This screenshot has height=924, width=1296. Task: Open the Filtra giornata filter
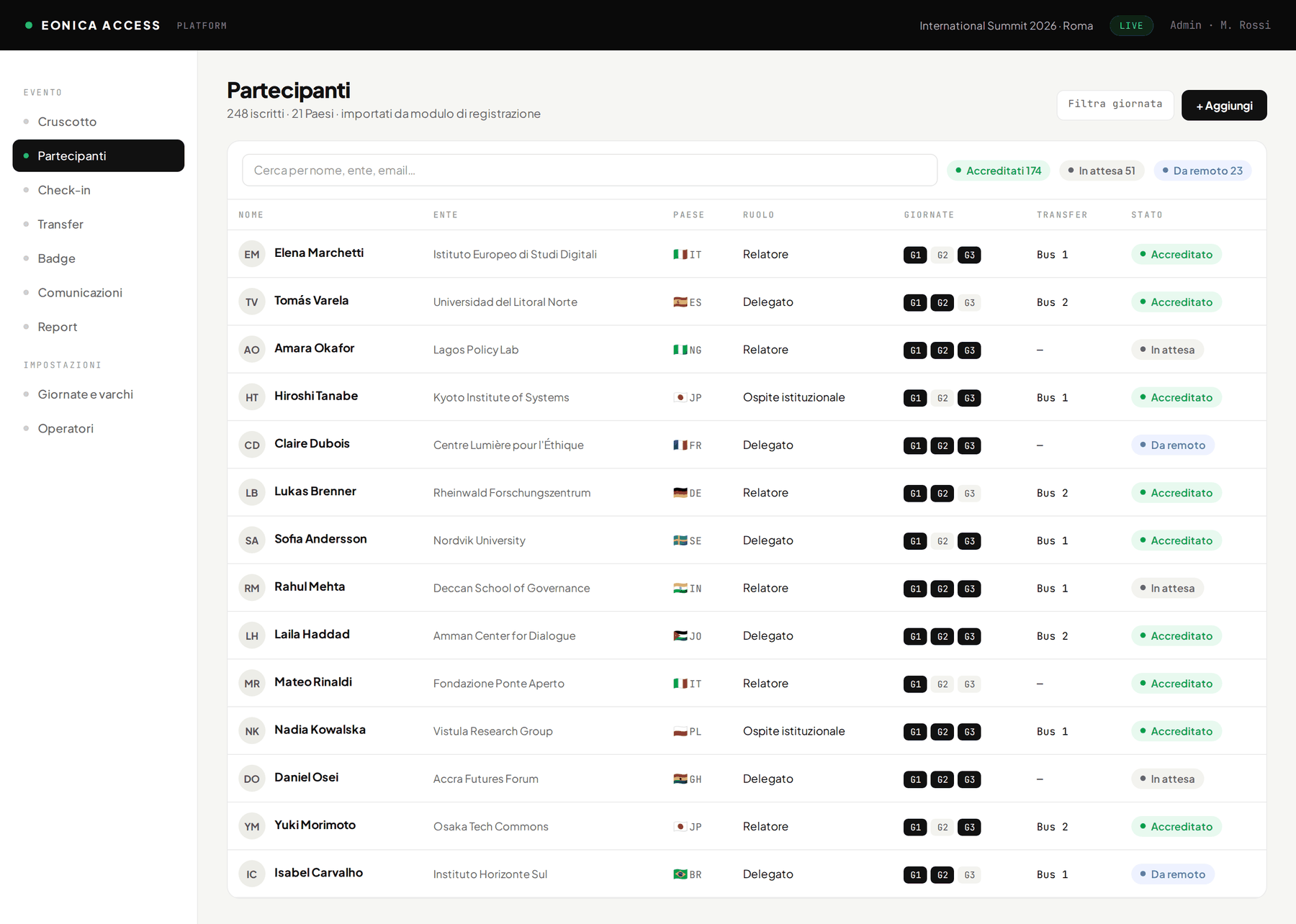(x=1115, y=105)
